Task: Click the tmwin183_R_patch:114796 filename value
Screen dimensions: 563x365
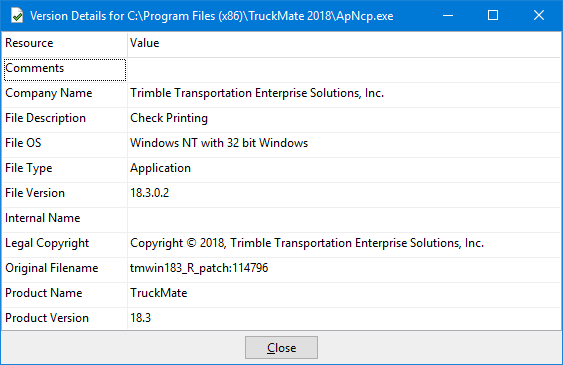Action: pos(199,268)
